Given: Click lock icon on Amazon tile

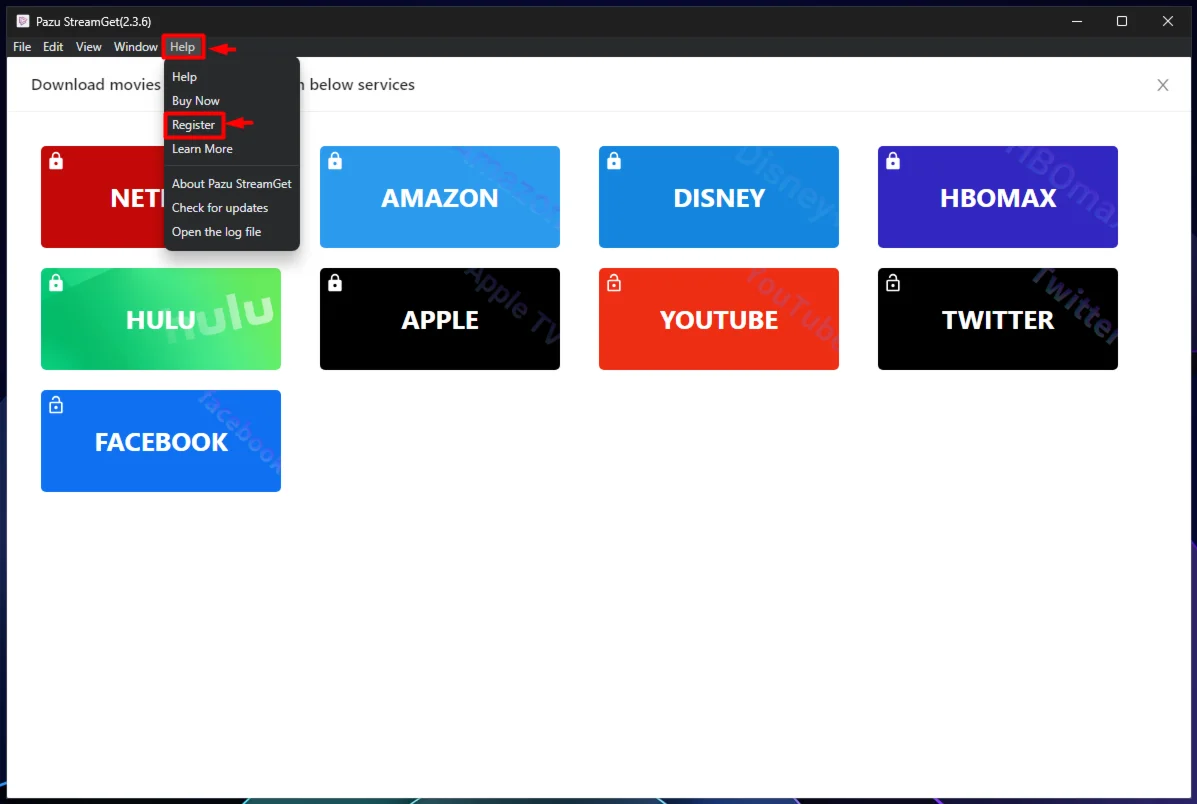Looking at the screenshot, I should click(x=335, y=161).
